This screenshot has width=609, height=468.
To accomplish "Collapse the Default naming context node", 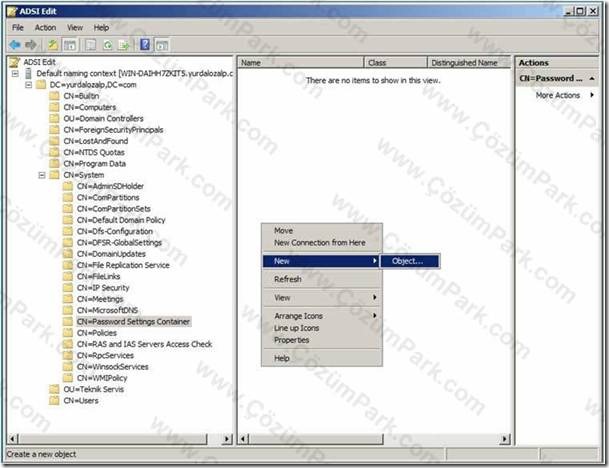I will pyautogui.click(x=15, y=73).
